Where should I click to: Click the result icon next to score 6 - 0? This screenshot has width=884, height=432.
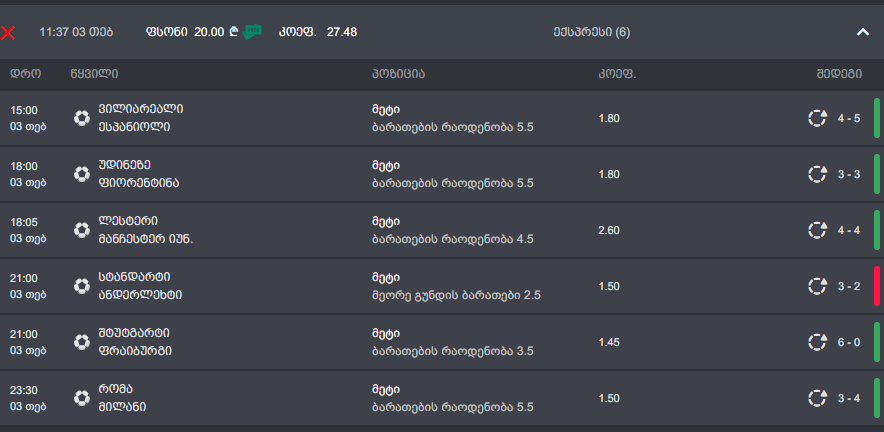tap(817, 342)
